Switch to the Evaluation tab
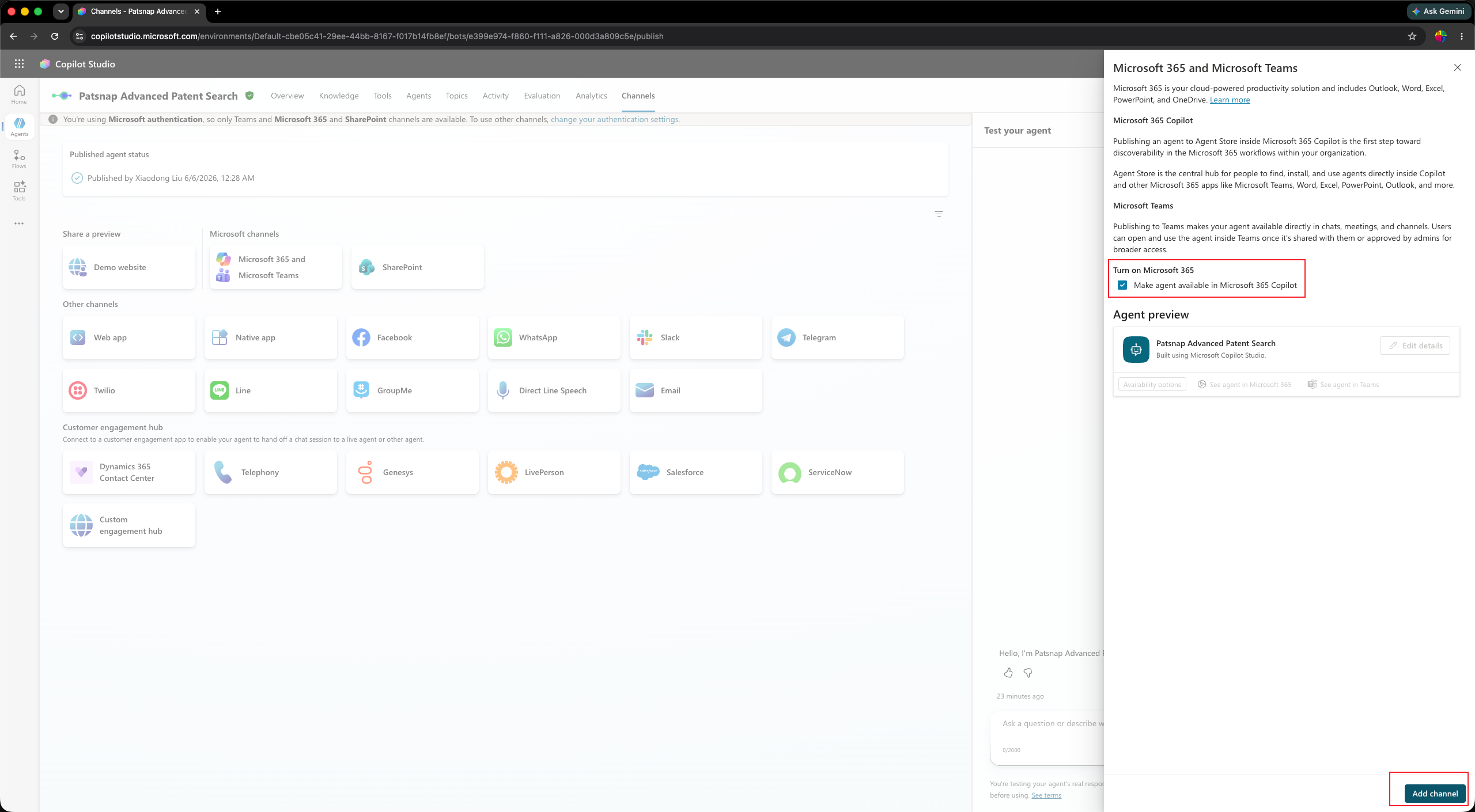1475x812 pixels. pos(542,96)
